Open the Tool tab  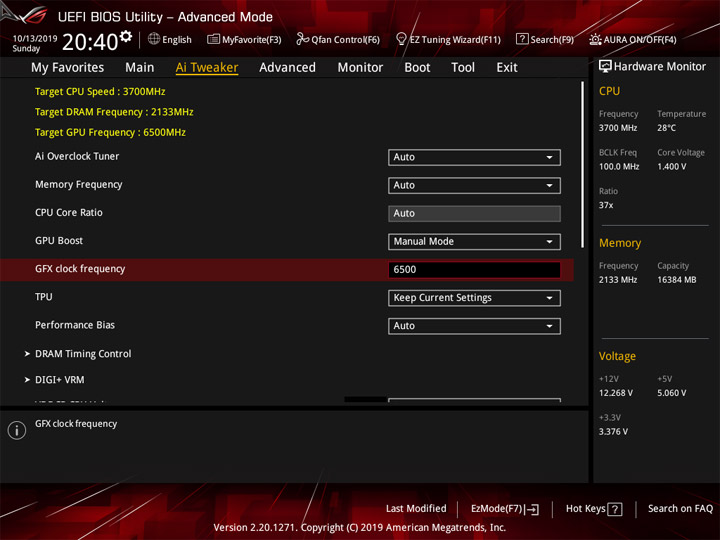463,68
